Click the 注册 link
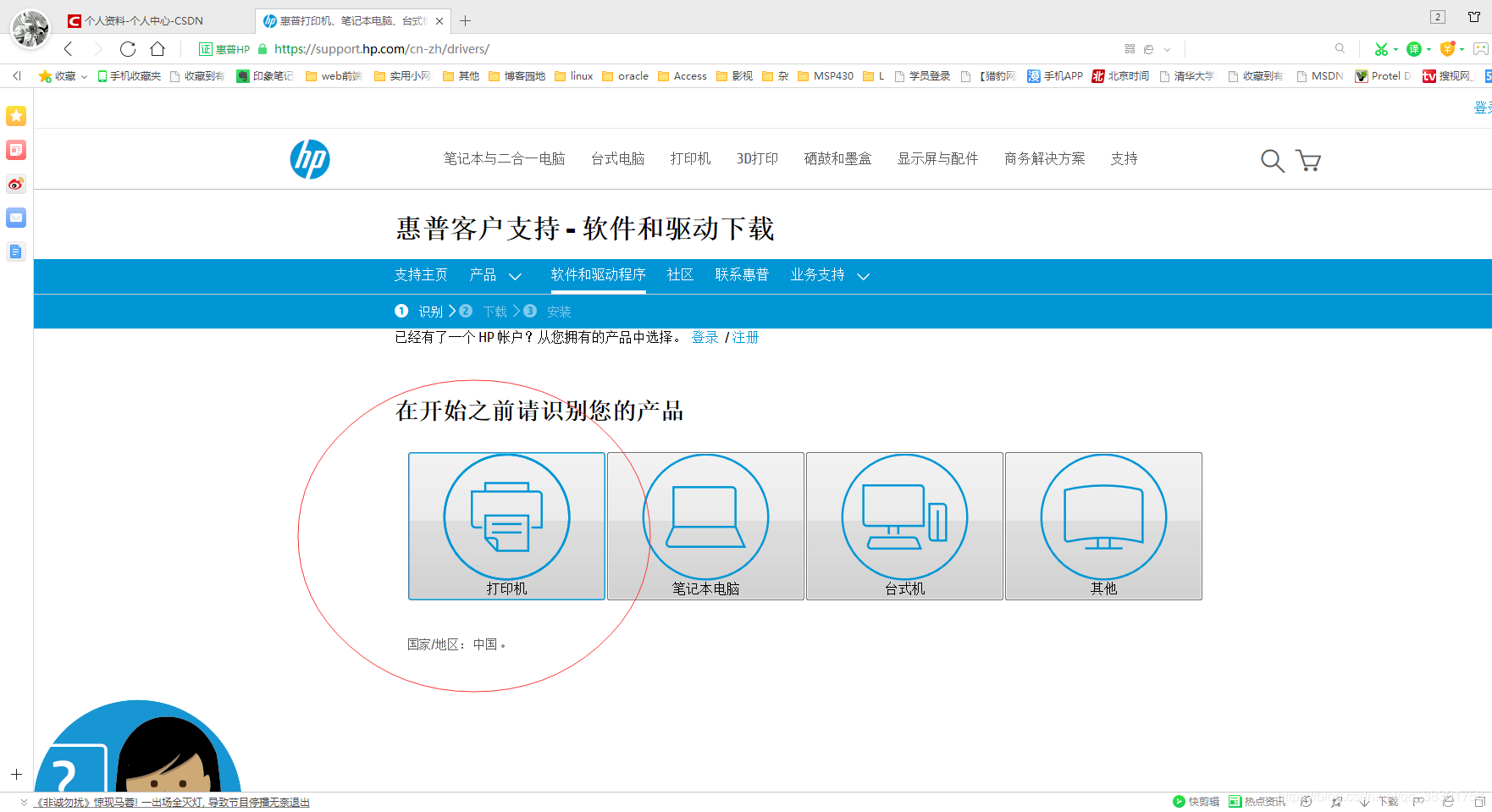The image size is (1492, 812). 745,338
